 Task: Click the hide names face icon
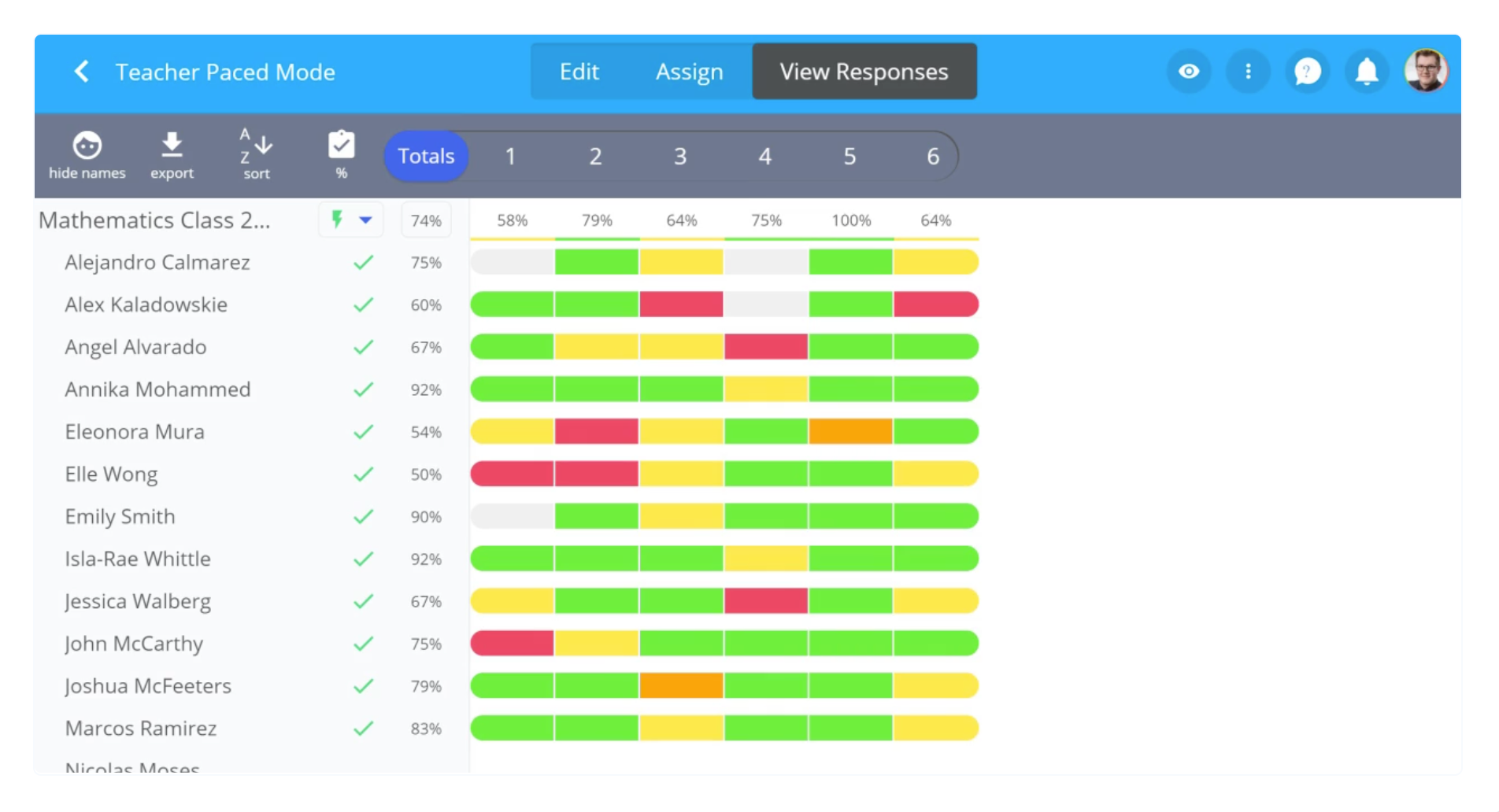point(87,146)
